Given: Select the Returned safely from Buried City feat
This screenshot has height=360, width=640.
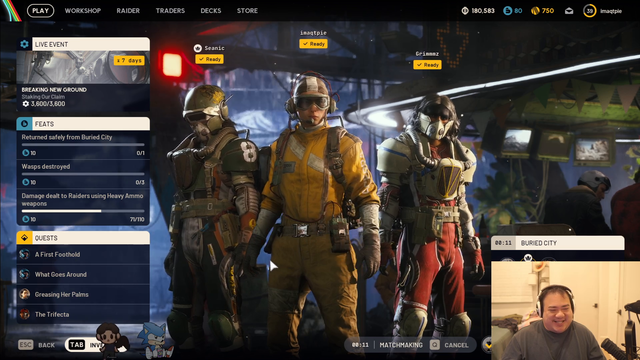Looking at the screenshot, I should point(83,144).
